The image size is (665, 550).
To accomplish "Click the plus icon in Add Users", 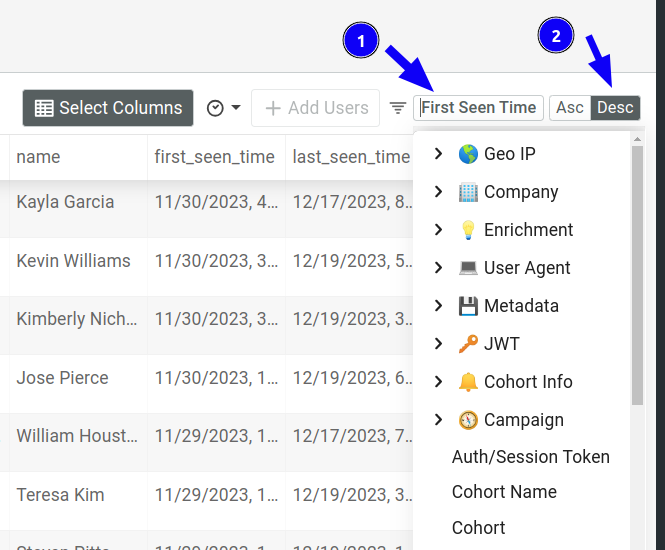I will point(273,108).
